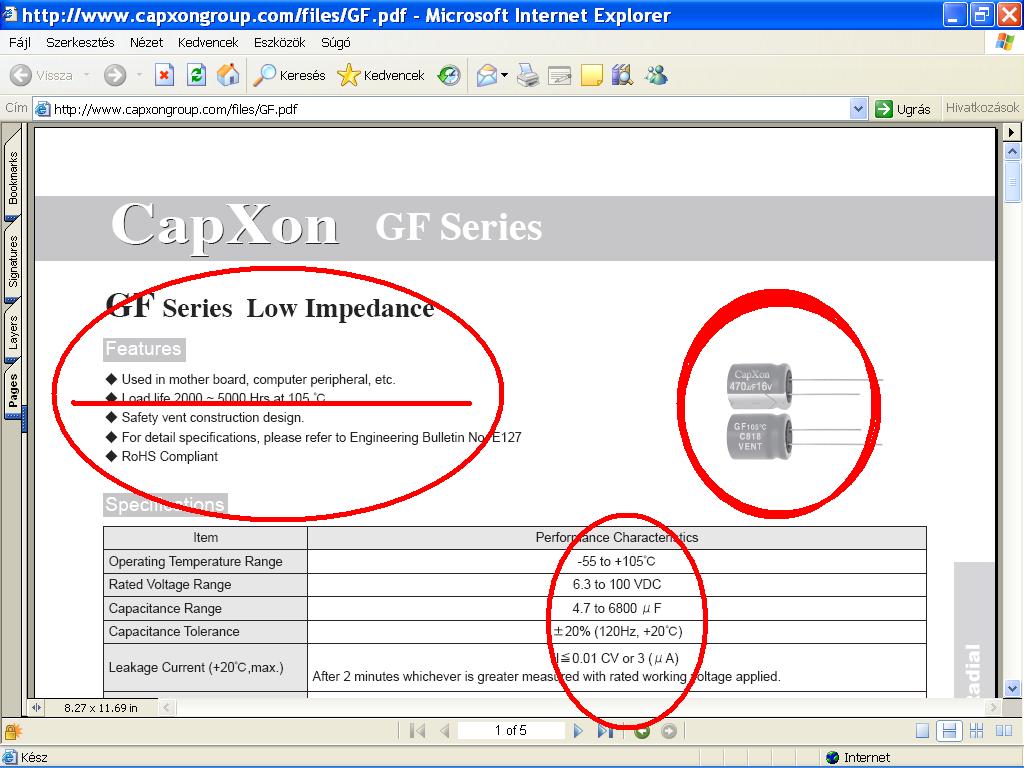Open Kedvencek favorites star button
The width and height of the screenshot is (1024, 768).
[x=381, y=76]
